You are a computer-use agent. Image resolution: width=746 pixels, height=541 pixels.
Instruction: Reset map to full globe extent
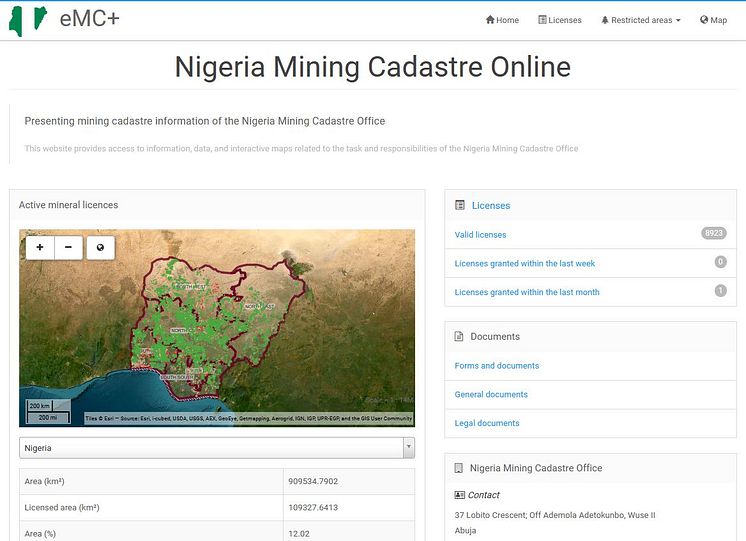pos(100,246)
